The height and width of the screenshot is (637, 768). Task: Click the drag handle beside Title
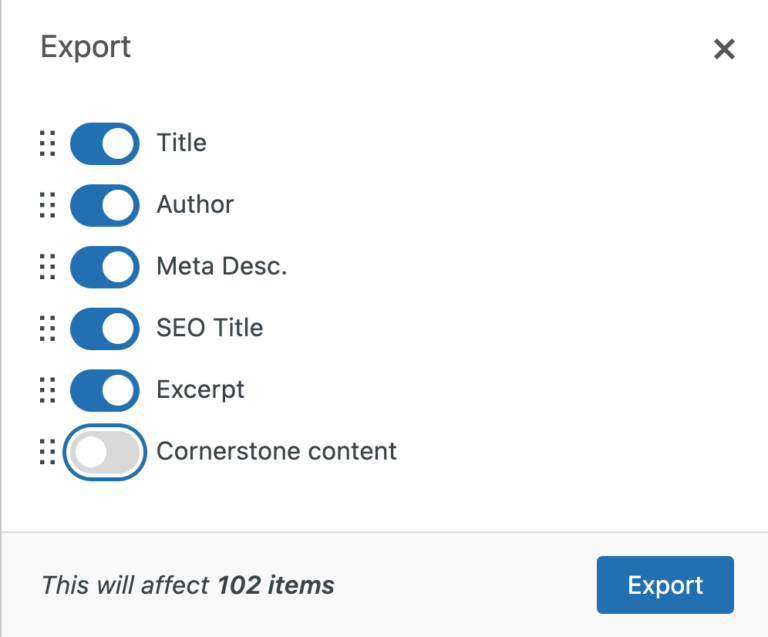pyautogui.click(x=47, y=144)
